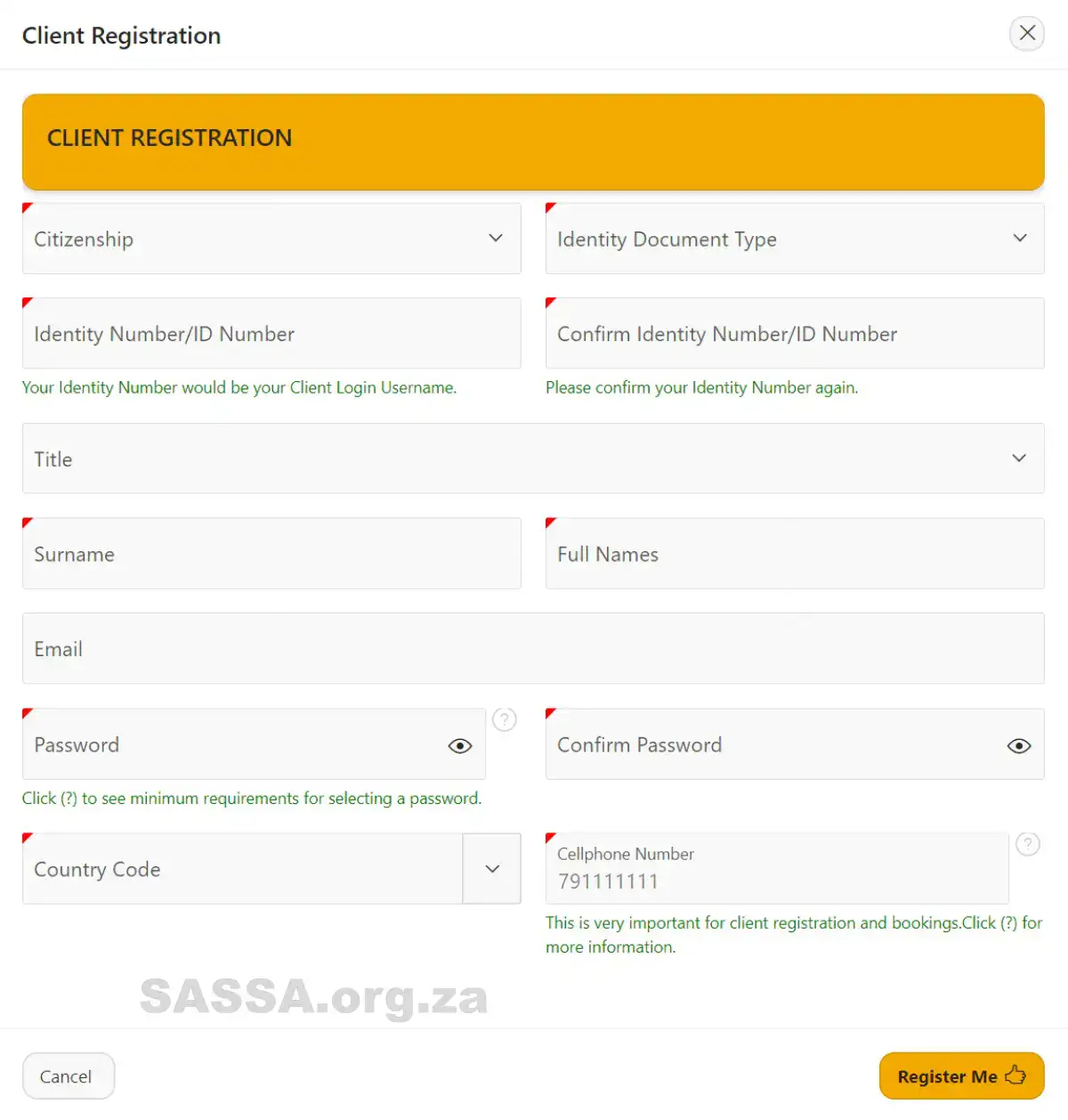Open the Citizenship dropdown
Viewport: 1068px width, 1120px height.
(271, 239)
